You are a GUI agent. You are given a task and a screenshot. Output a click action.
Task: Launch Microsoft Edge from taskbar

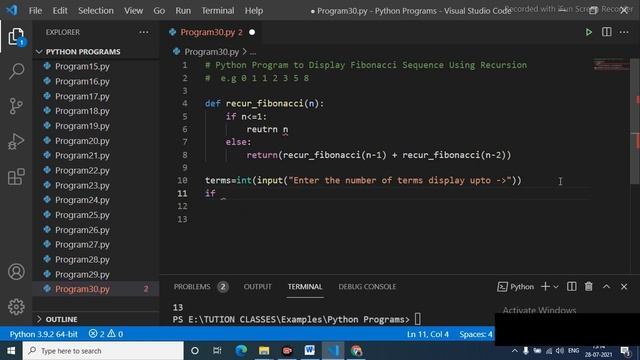click(241, 351)
